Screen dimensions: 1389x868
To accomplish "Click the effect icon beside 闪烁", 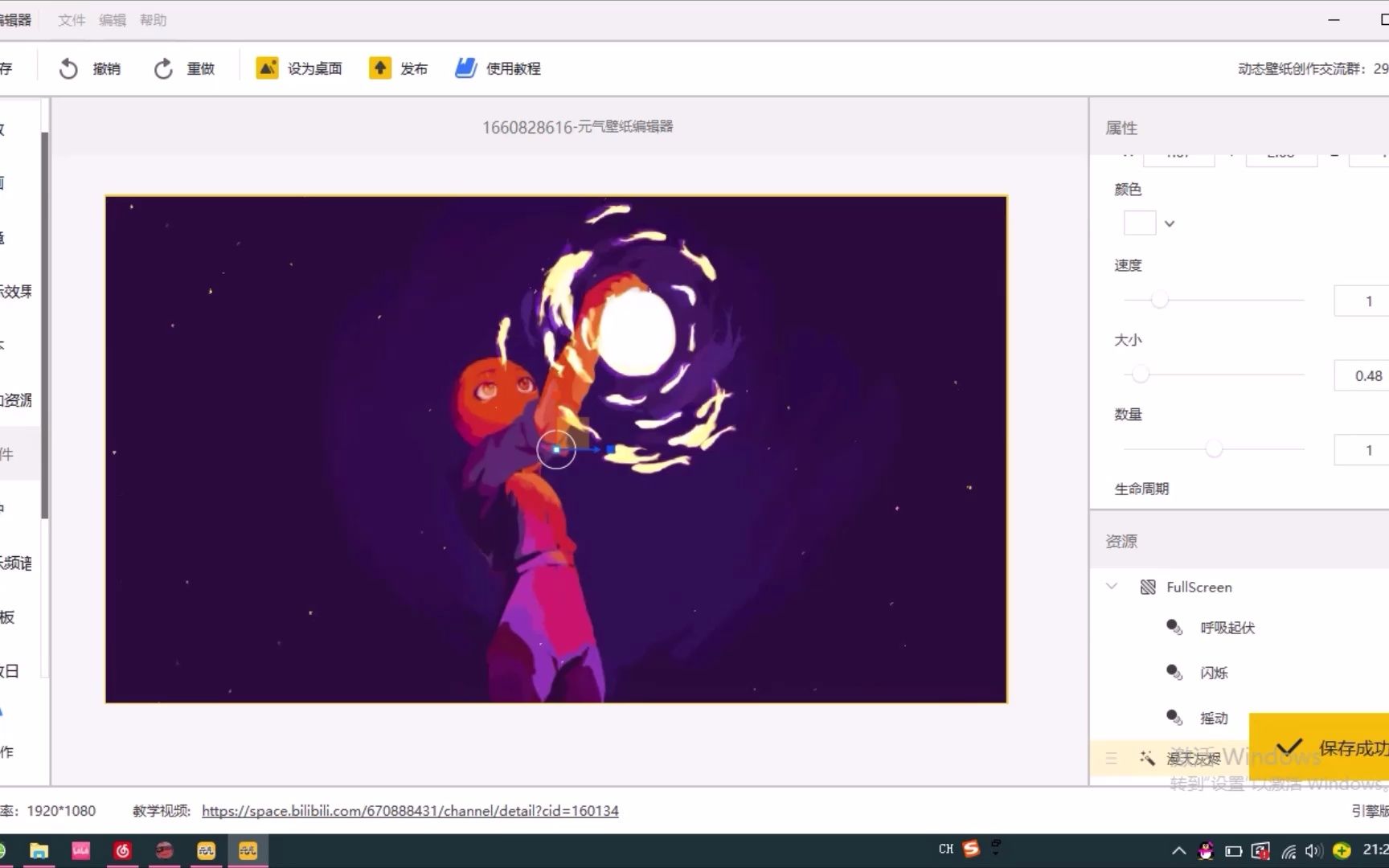I will (x=1174, y=673).
